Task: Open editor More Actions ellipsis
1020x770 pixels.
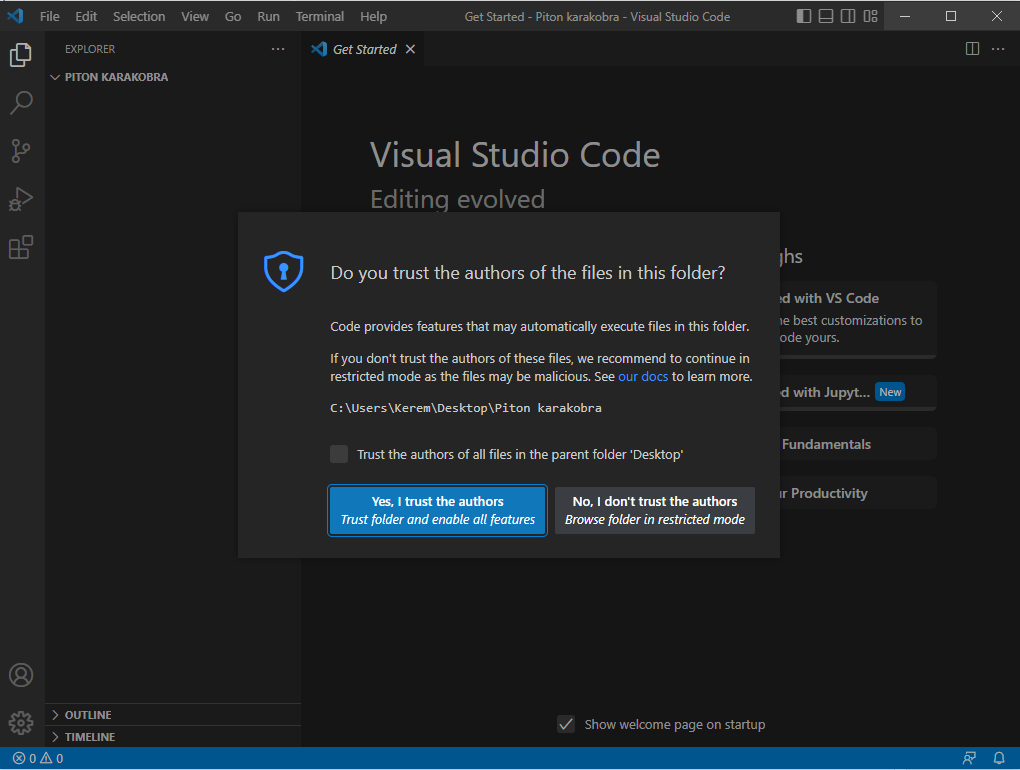Action: (x=998, y=49)
